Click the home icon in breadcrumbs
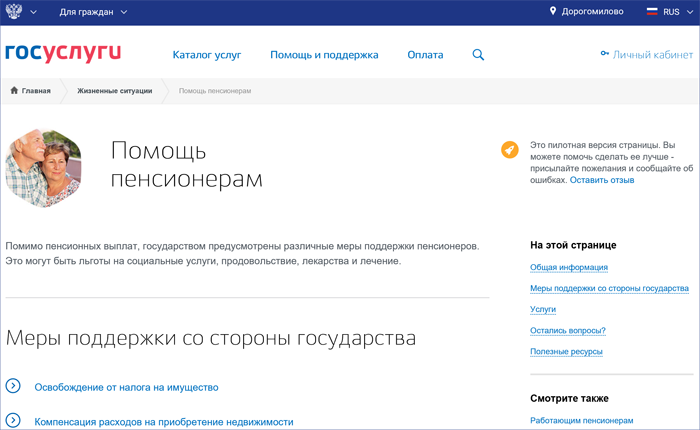700x430 pixels. [14, 90]
